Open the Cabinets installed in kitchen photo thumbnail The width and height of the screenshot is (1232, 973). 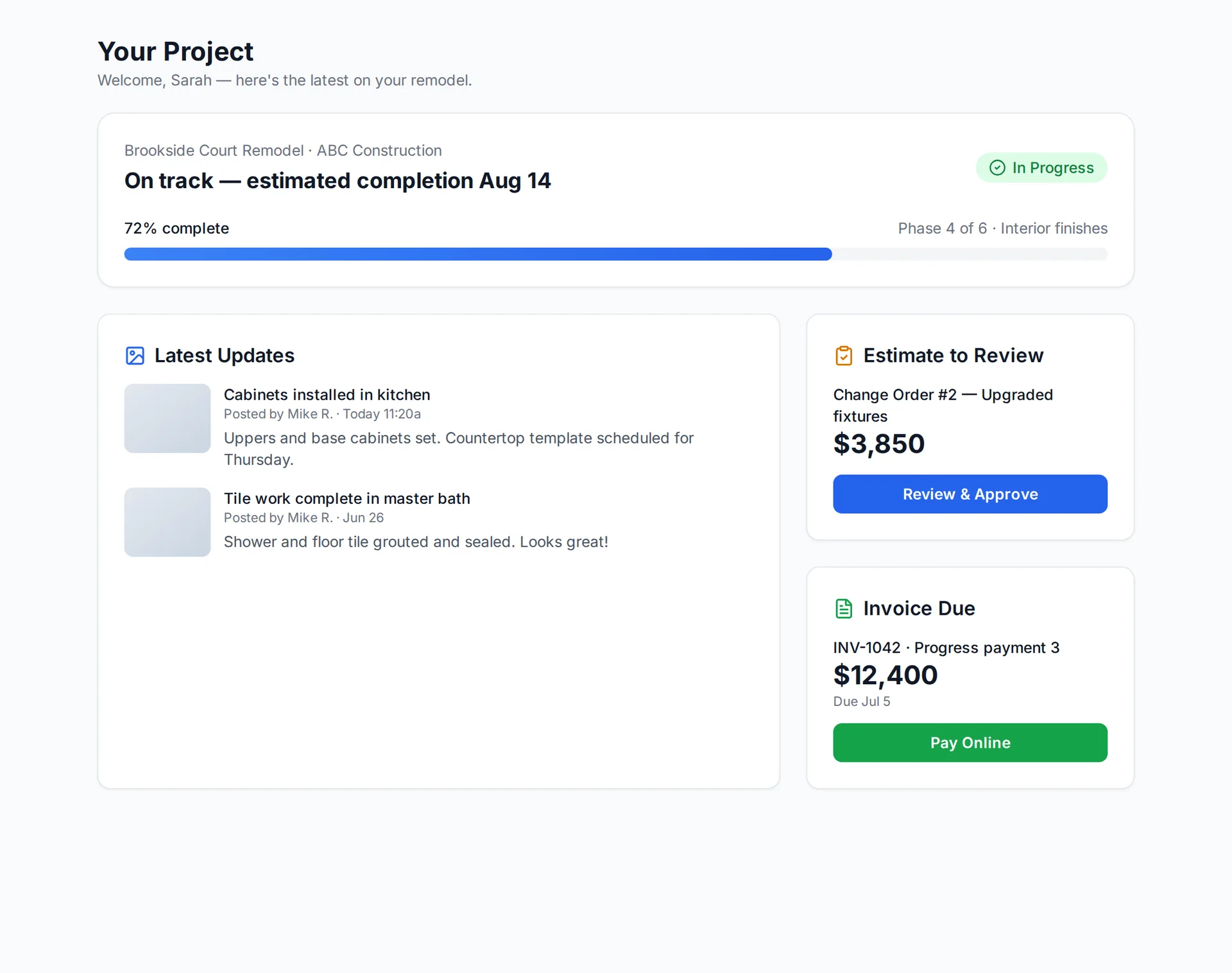click(167, 418)
